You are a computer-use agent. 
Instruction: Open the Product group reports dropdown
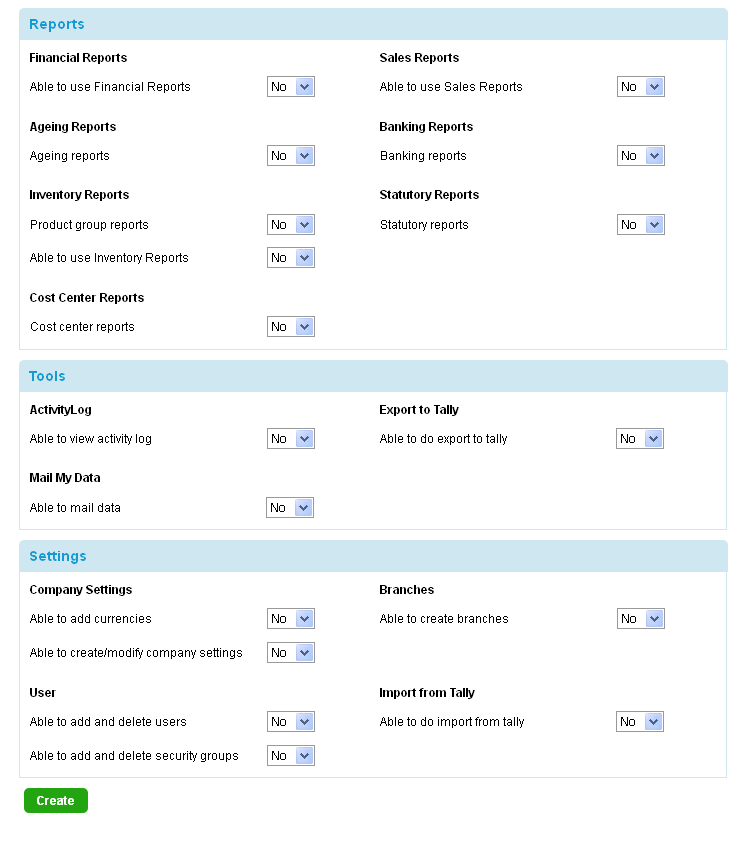(290, 224)
